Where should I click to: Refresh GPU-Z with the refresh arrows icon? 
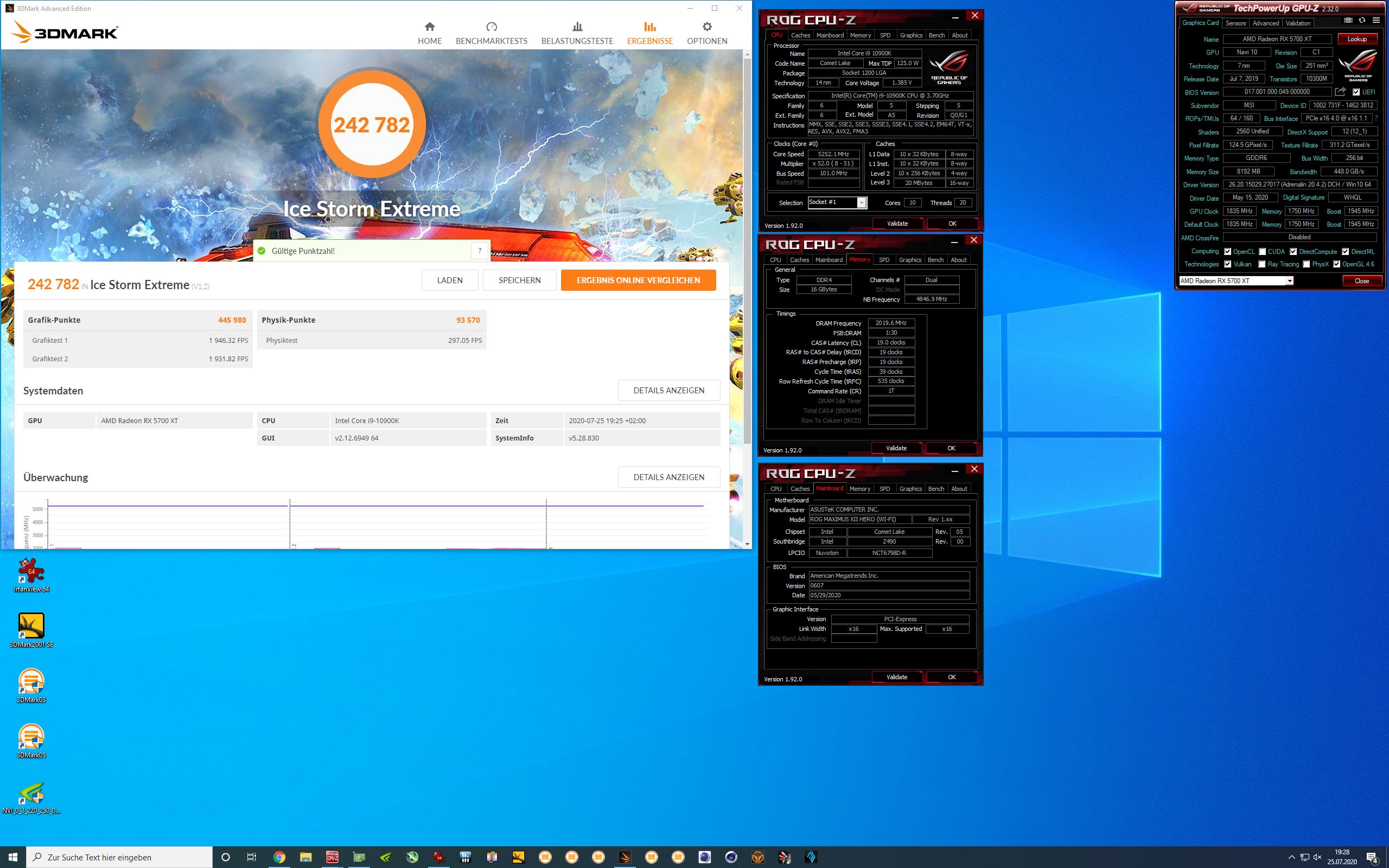[1361, 20]
